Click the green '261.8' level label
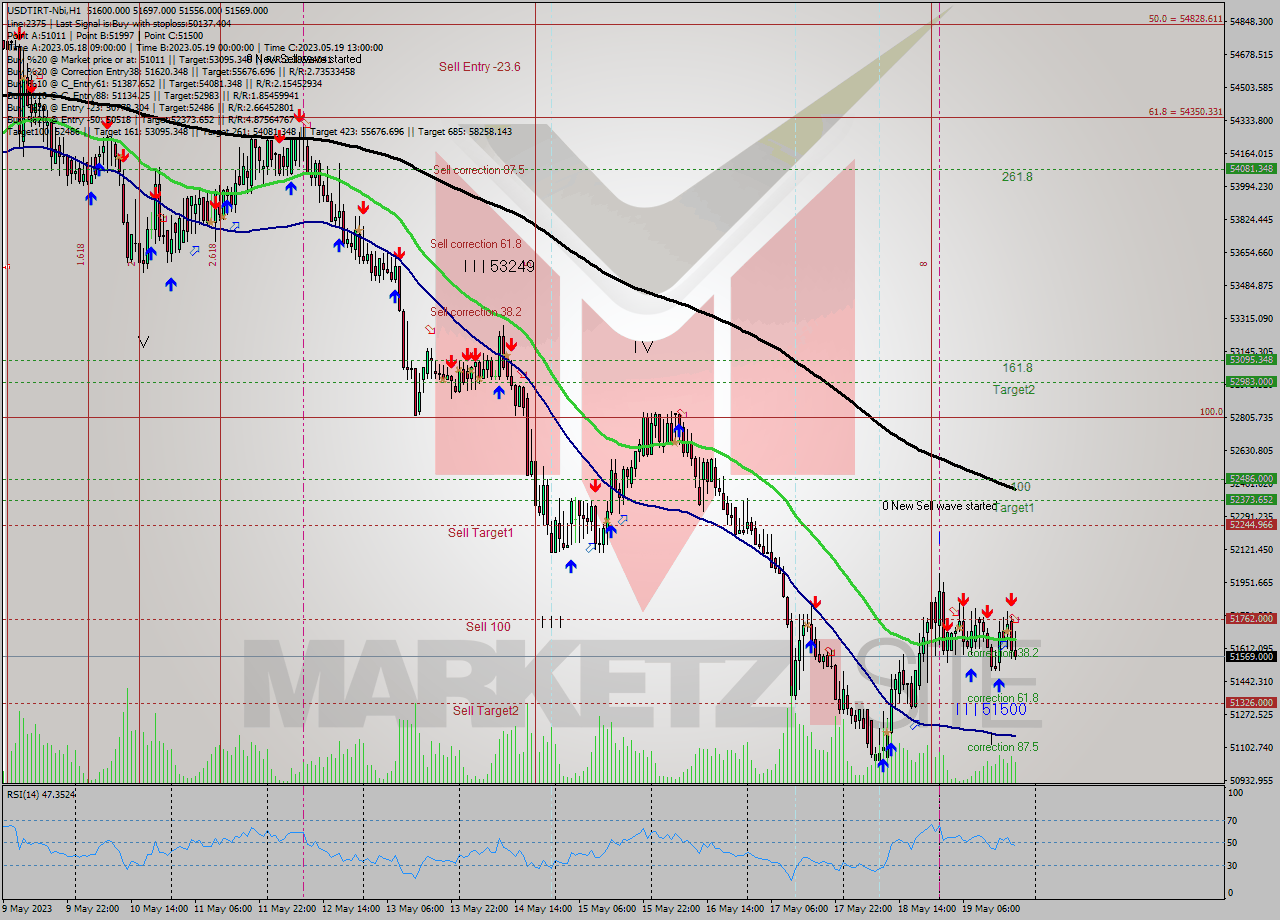Image resolution: width=1280 pixels, height=920 pixels. click(1017, 177)
